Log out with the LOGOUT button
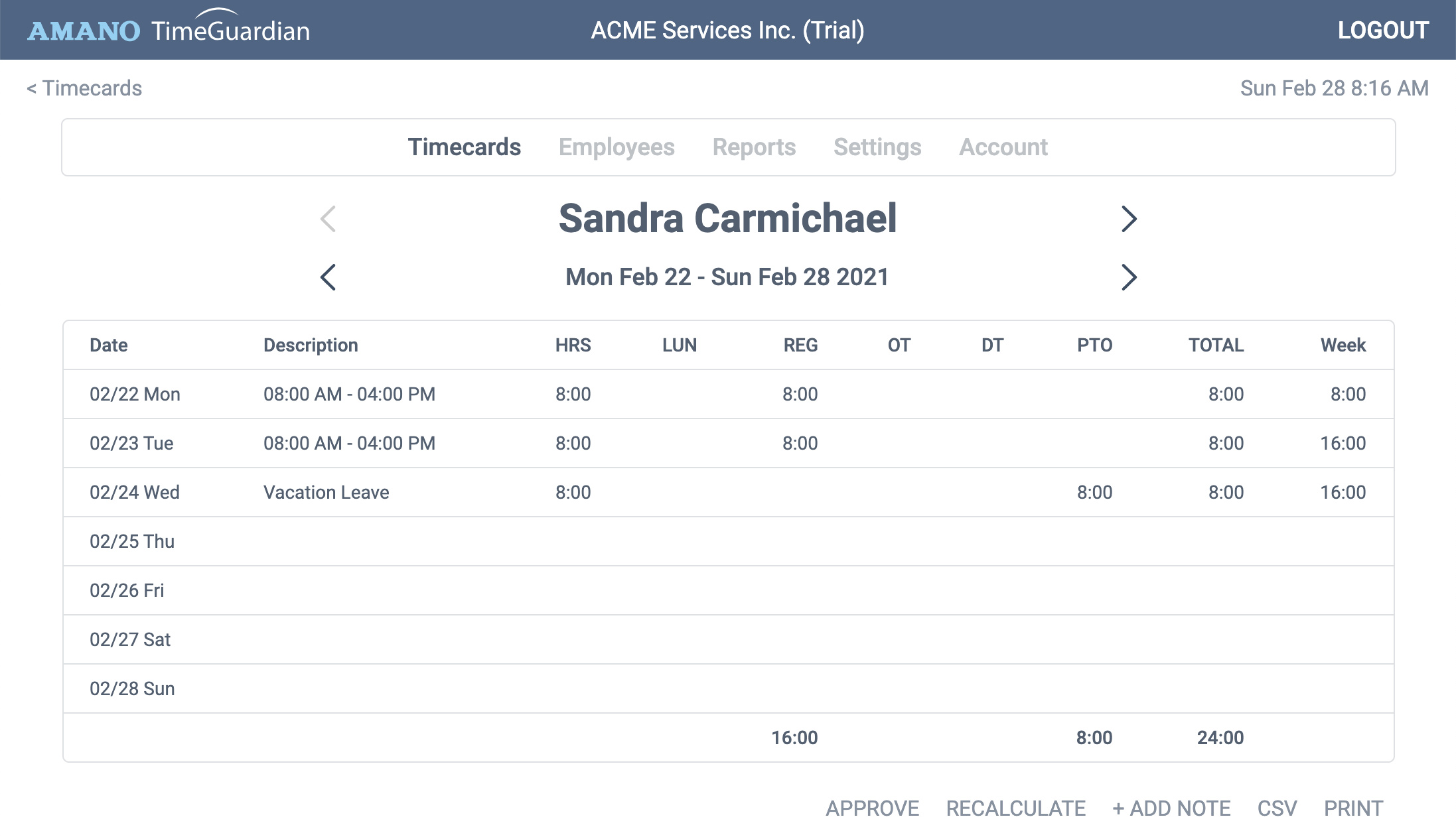The width and height of the screenshot is (1456, 837). 1383,30
